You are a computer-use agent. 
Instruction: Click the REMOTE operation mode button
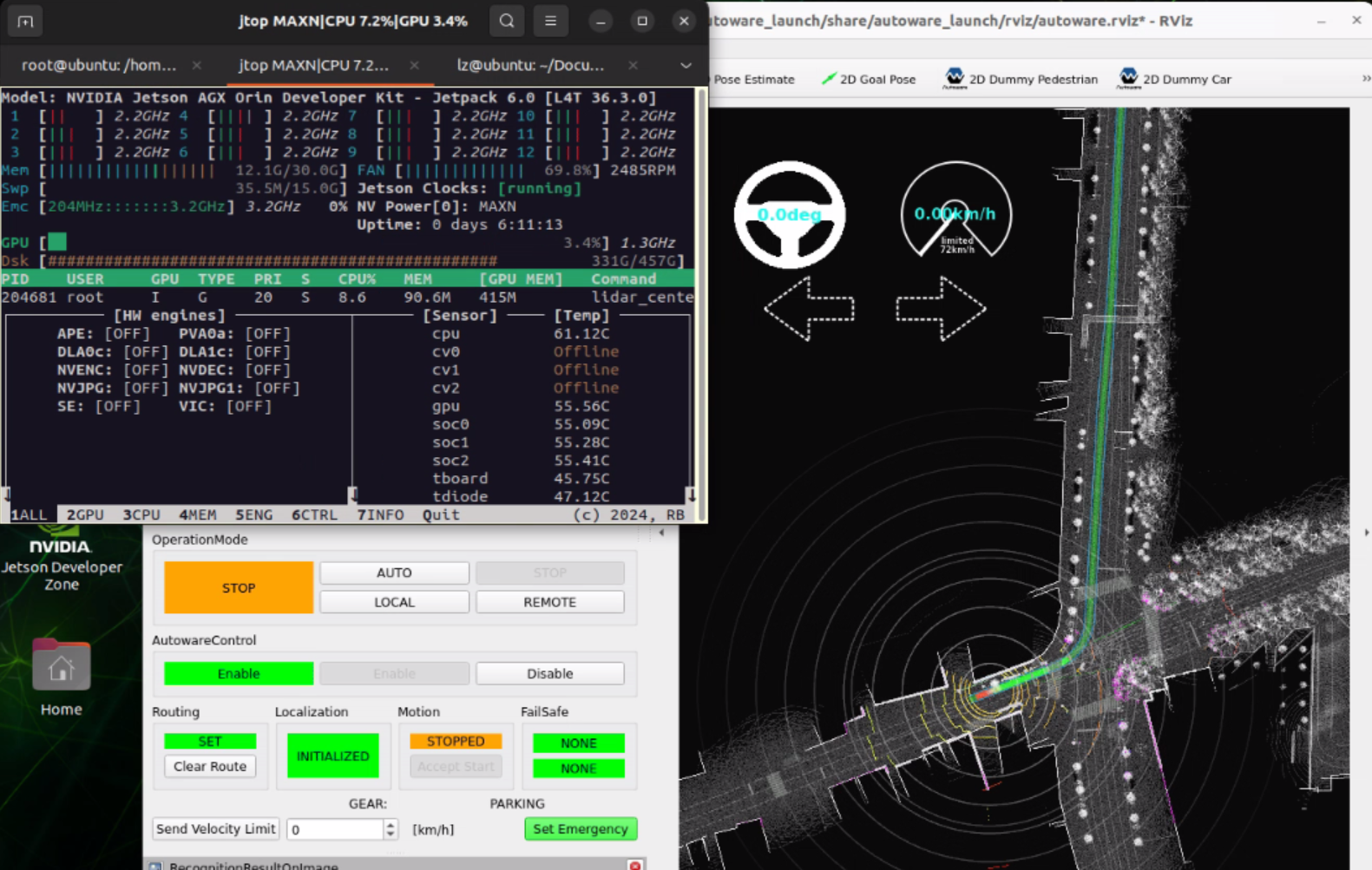point(549,602)
